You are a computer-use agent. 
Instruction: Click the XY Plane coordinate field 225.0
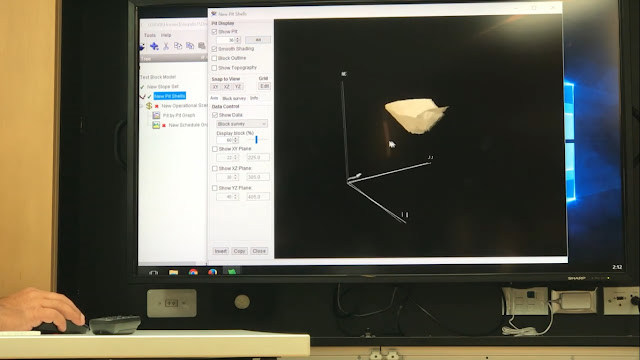coord(258,157)
